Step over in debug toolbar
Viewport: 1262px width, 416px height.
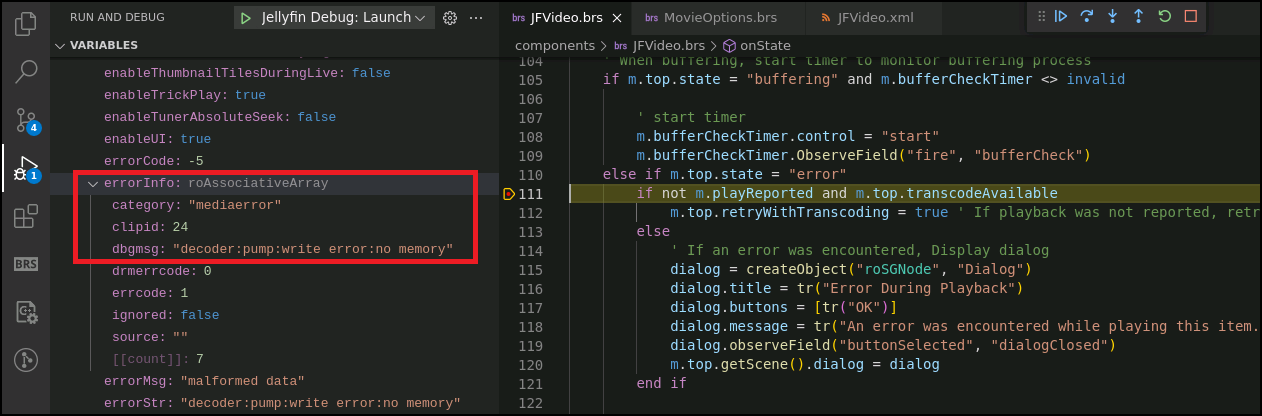click(1087, 16)
